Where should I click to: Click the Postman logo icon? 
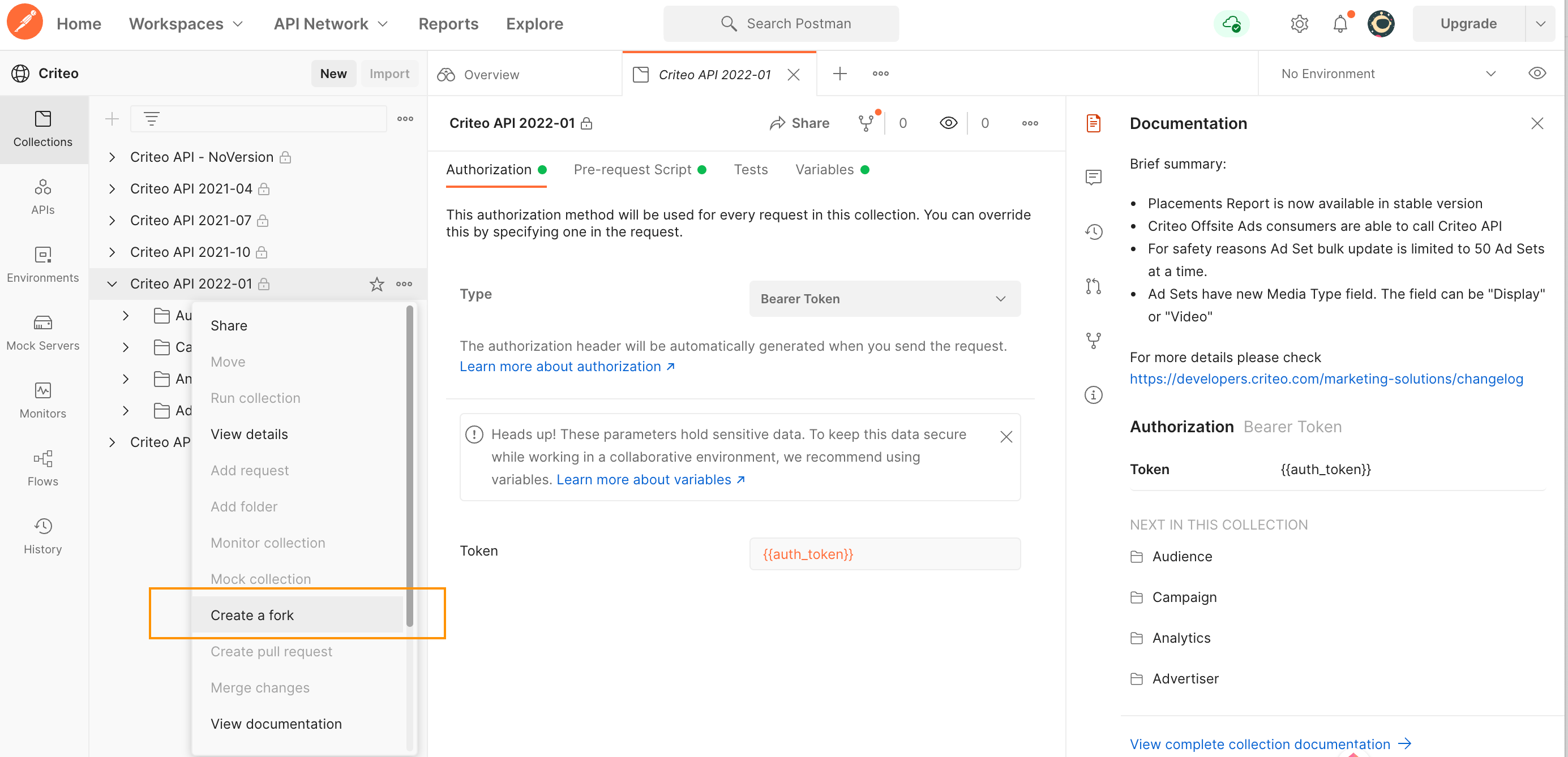(24, 23)
